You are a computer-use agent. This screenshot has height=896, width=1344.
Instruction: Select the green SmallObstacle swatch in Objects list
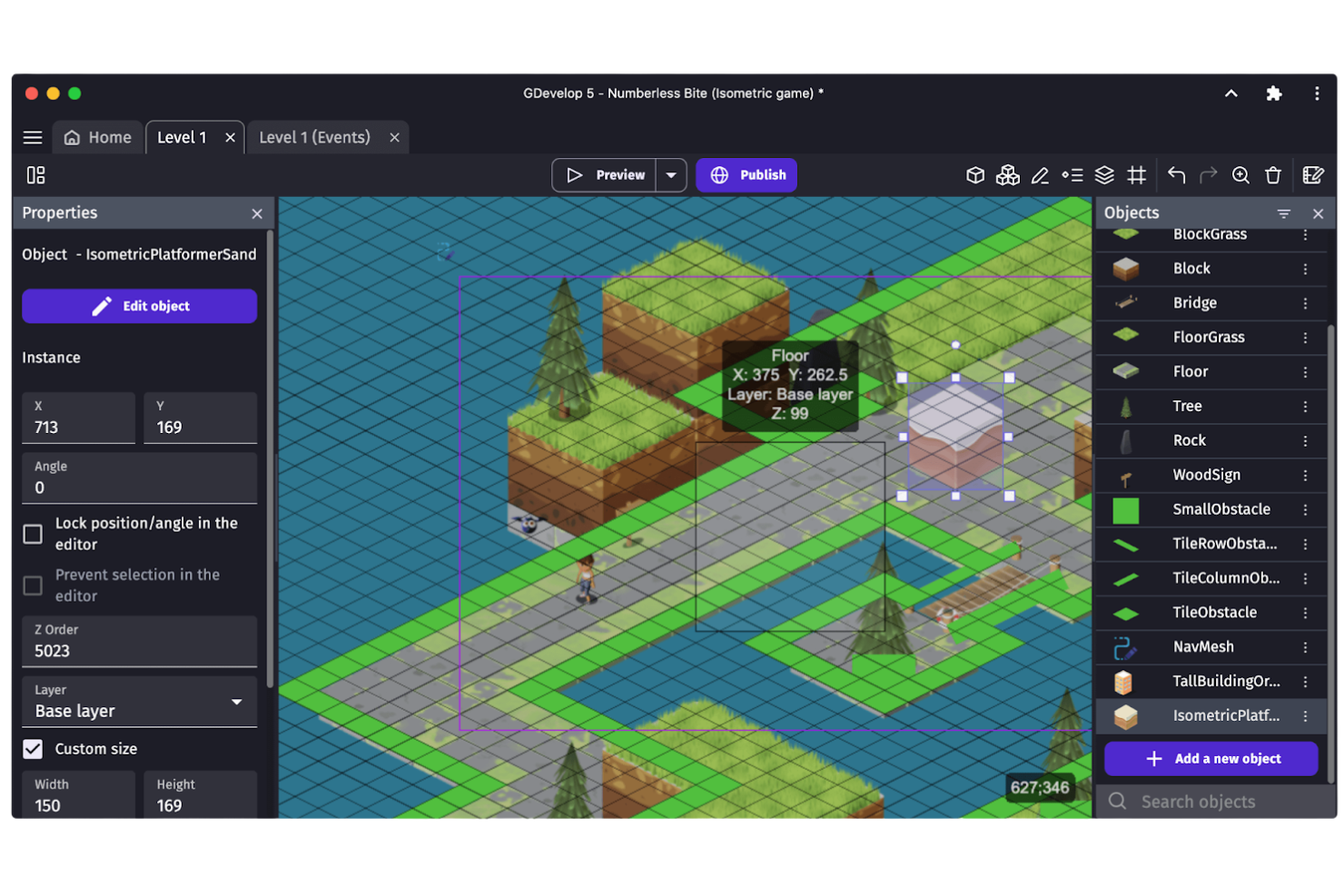point(1125,509)
